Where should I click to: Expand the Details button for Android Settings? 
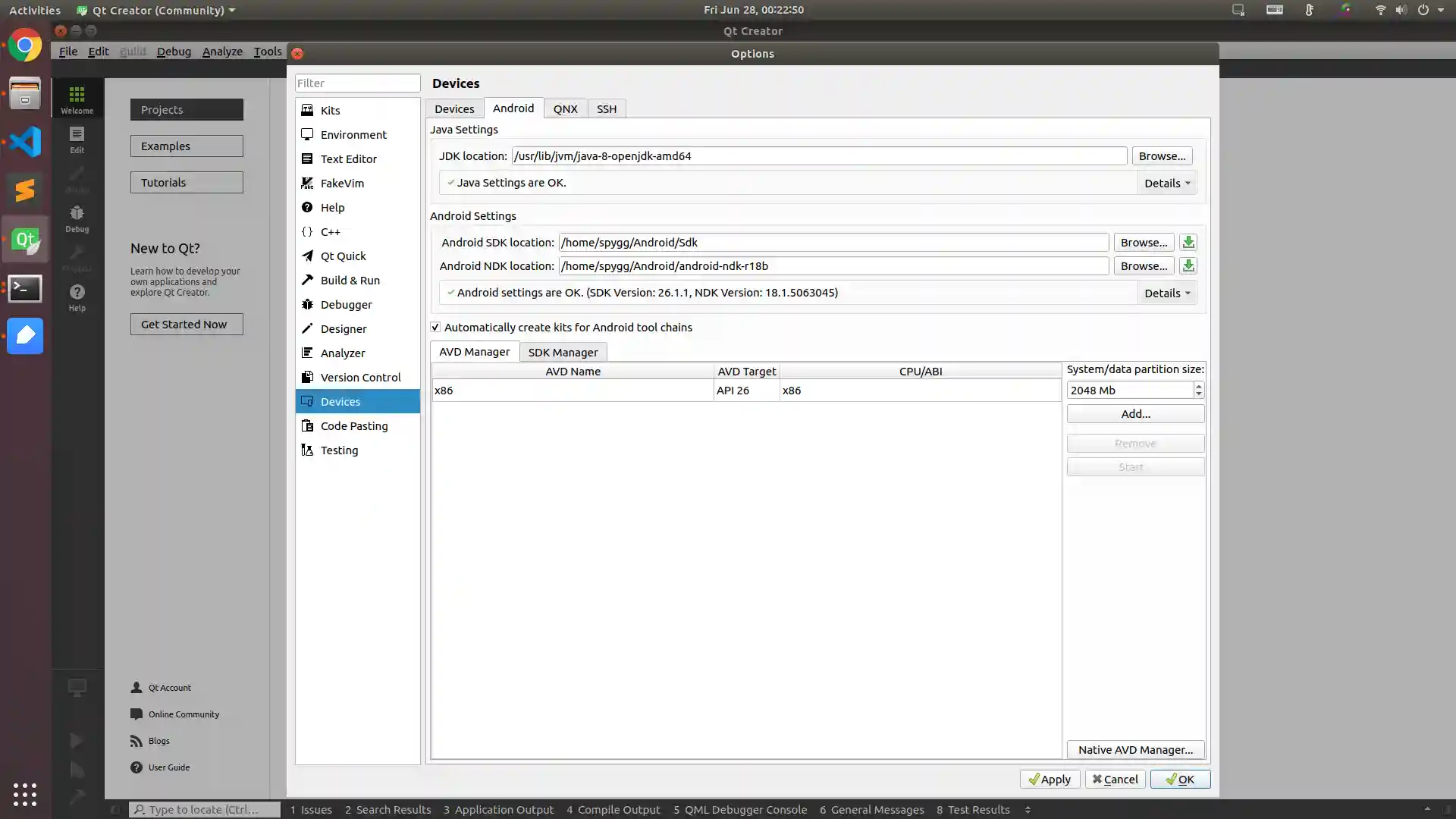(x=1166, y=292)
